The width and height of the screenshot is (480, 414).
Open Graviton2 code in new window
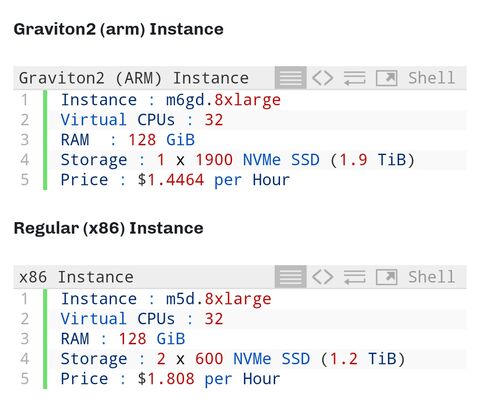pos(386,78)
